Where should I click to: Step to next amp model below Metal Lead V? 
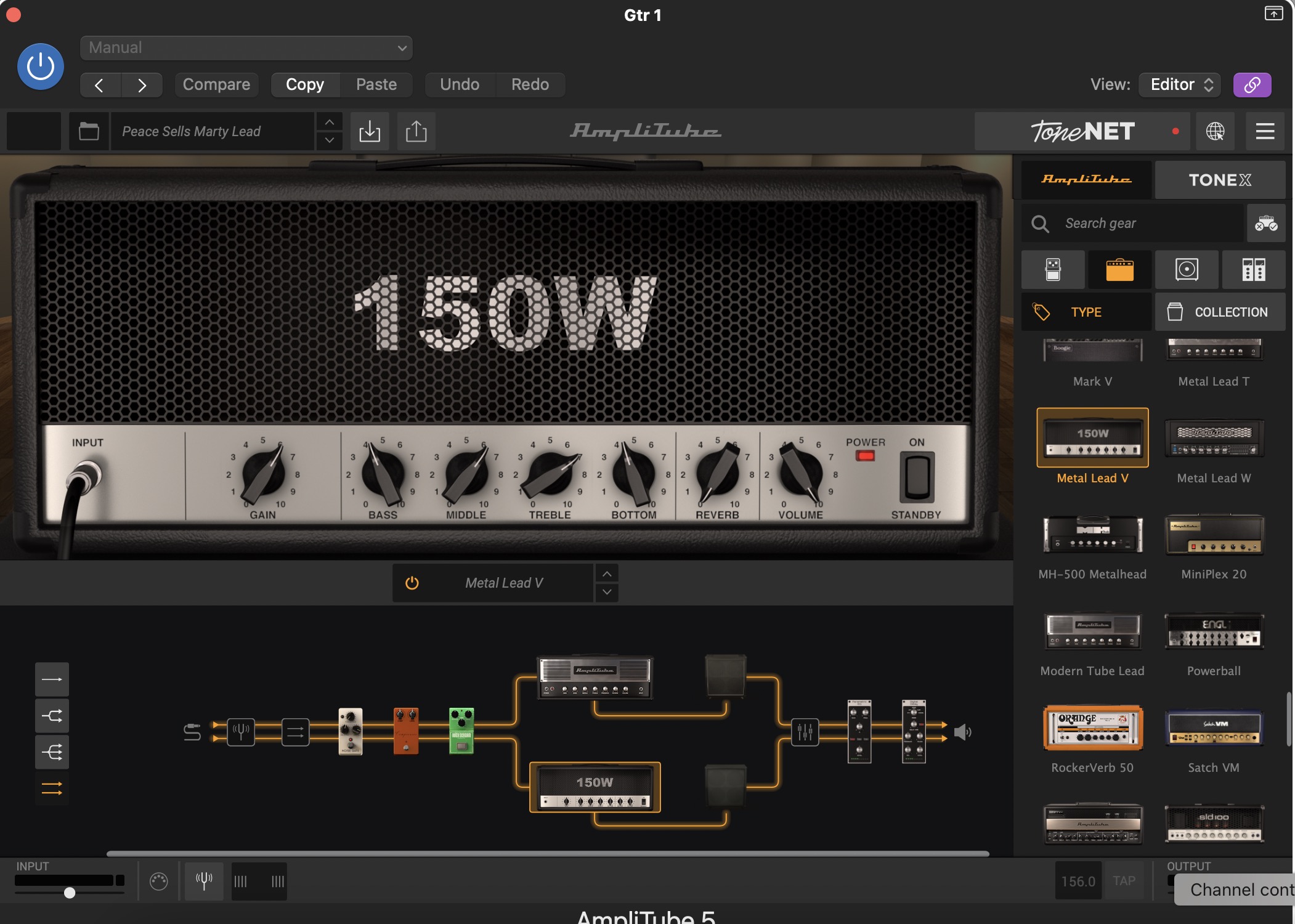(607, 592)
